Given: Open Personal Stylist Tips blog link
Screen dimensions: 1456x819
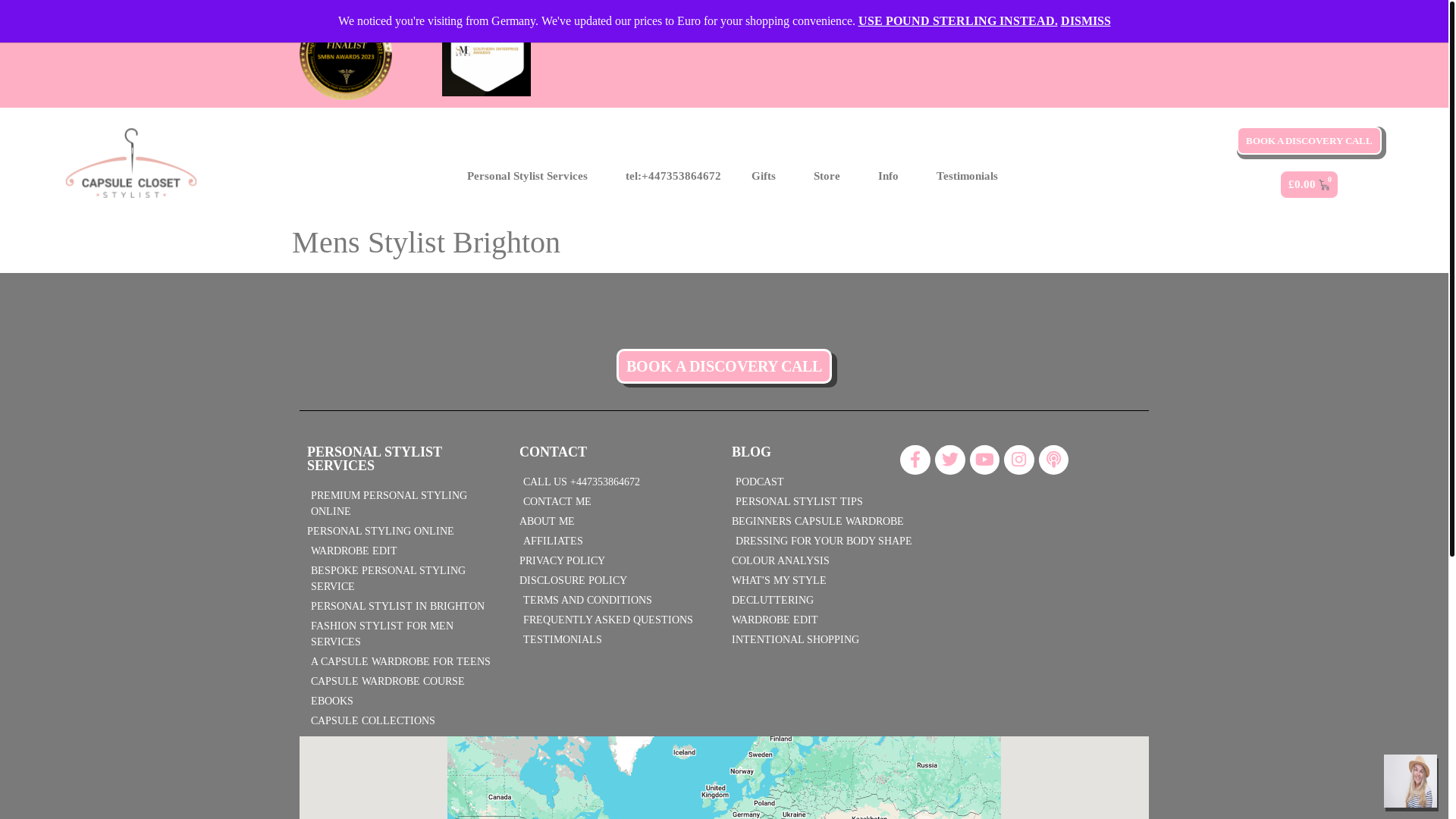Looking at the screenshot, I should 799,502.
